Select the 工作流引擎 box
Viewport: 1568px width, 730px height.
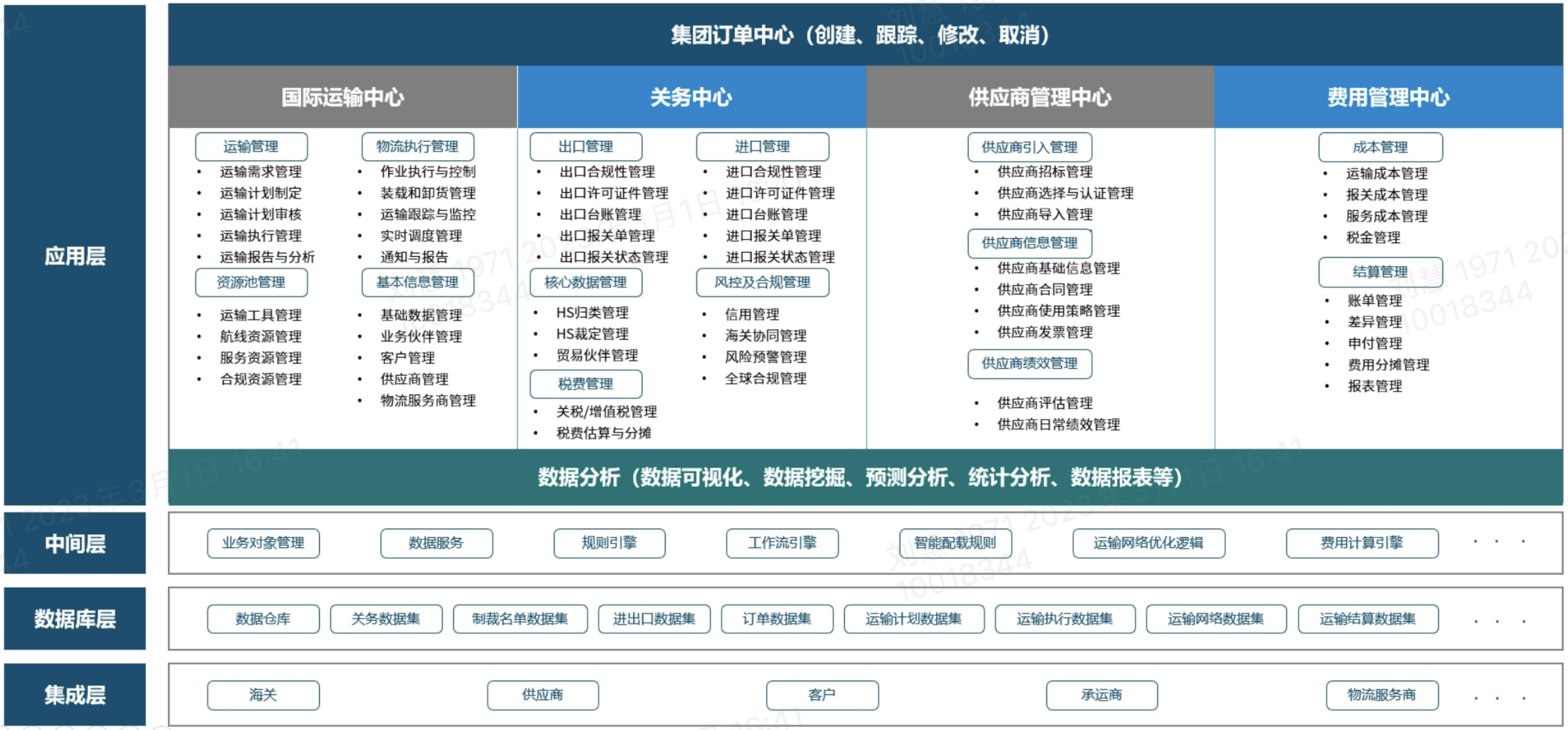pyautogui.click(x=782, y=543)
